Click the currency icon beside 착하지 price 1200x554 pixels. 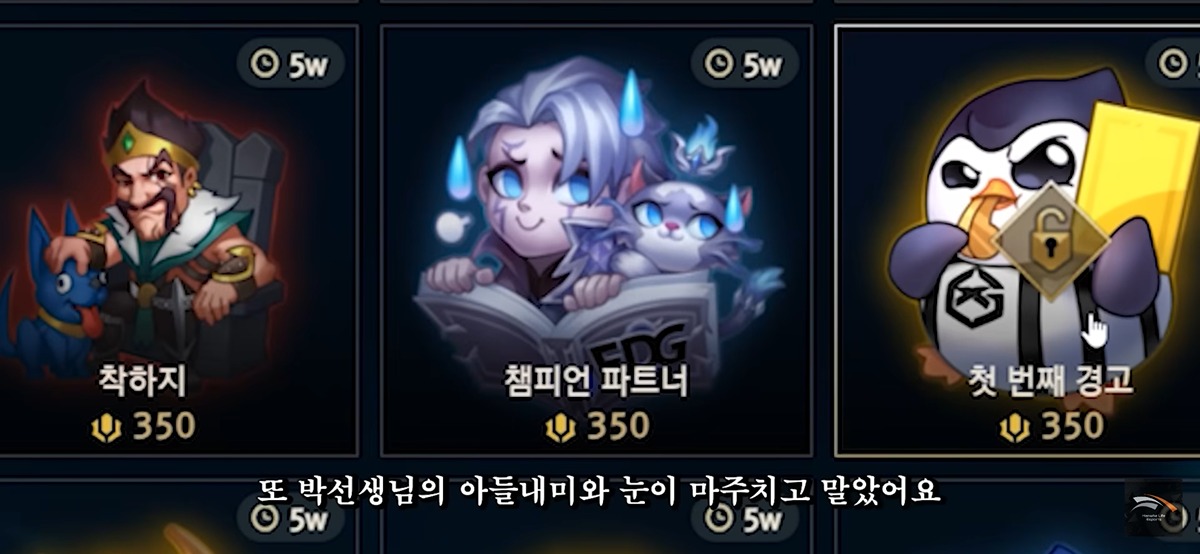(x=106, y=427)
